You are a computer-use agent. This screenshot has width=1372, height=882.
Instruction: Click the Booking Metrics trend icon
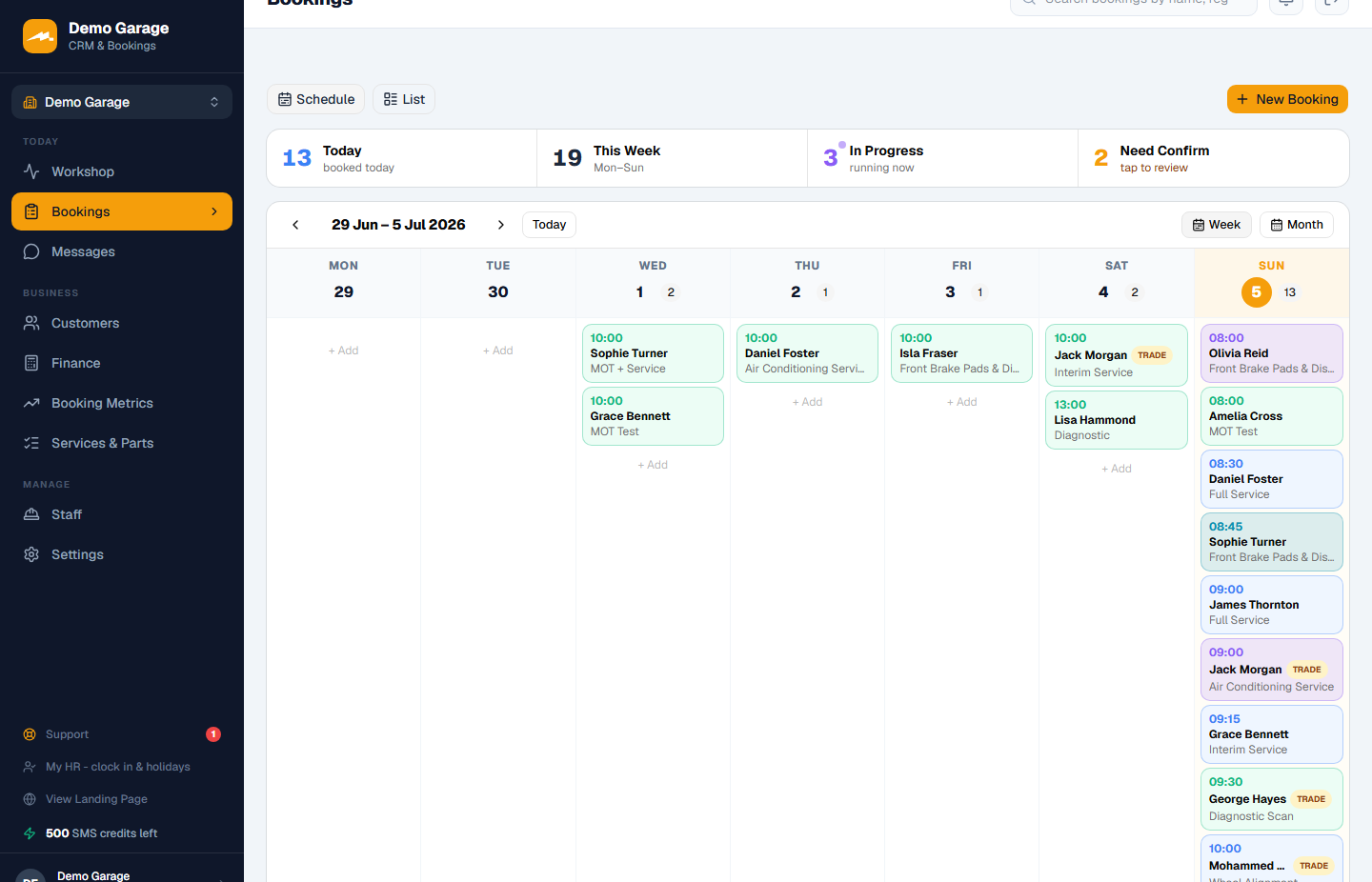click(31, 403)
